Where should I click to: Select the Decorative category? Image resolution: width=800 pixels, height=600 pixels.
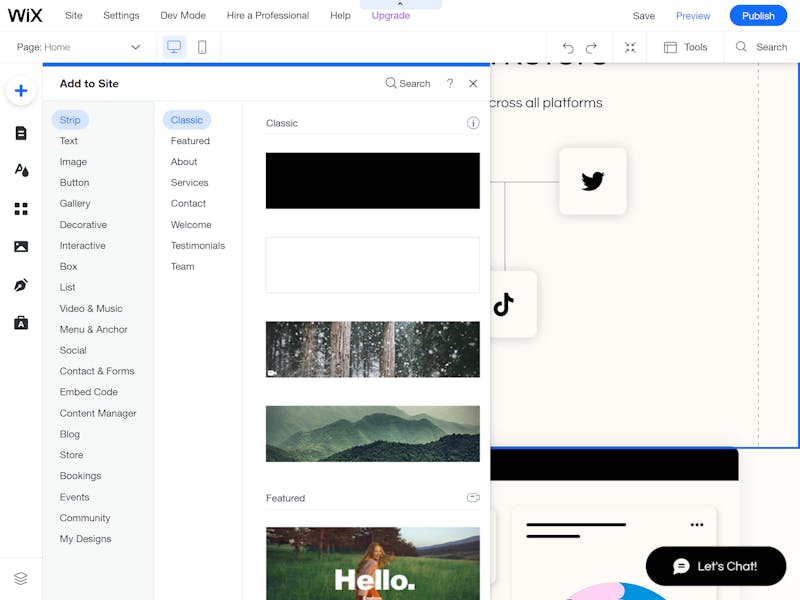coord(83,224)
